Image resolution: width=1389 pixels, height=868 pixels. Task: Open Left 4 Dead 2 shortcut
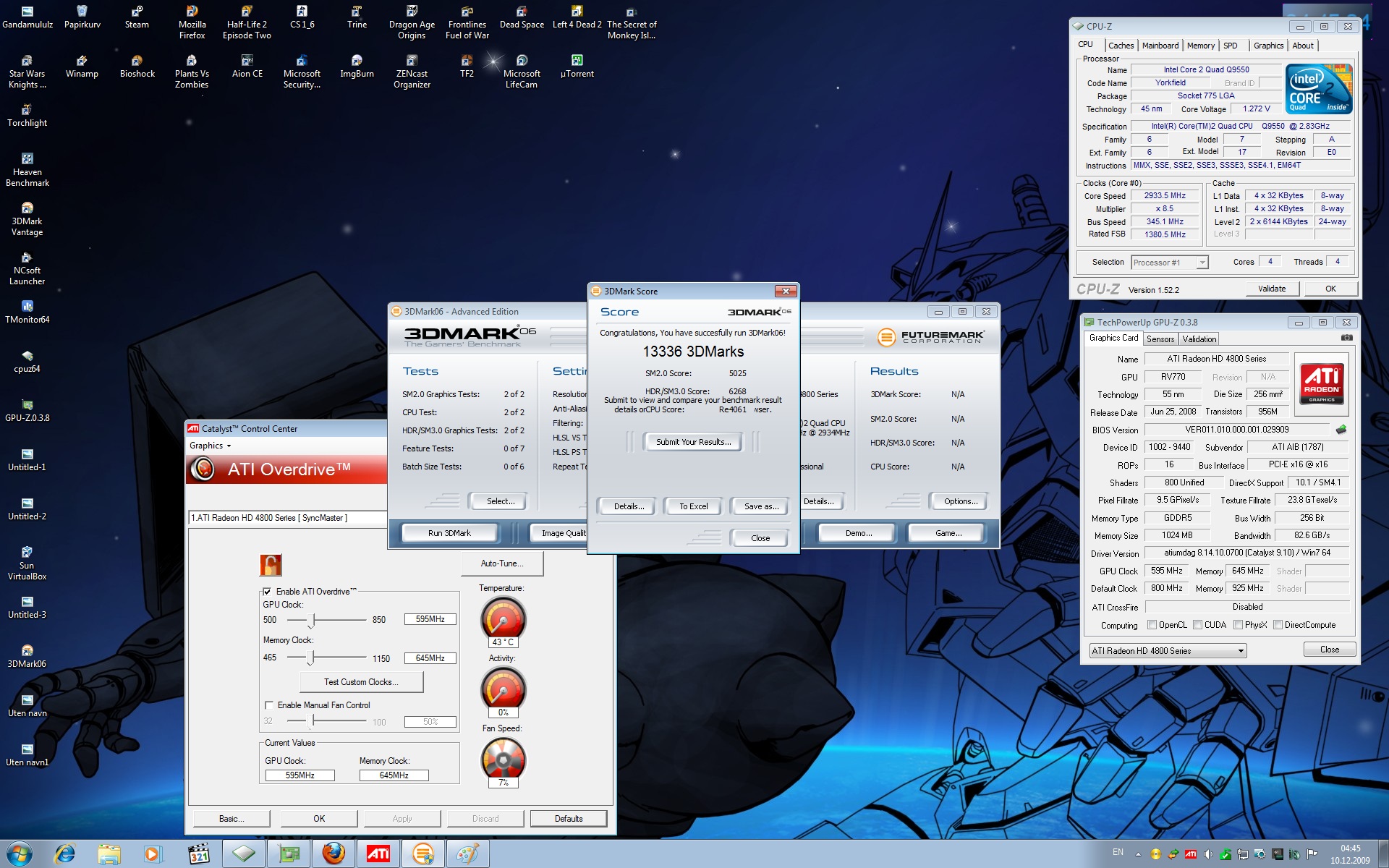pos(577,17)
